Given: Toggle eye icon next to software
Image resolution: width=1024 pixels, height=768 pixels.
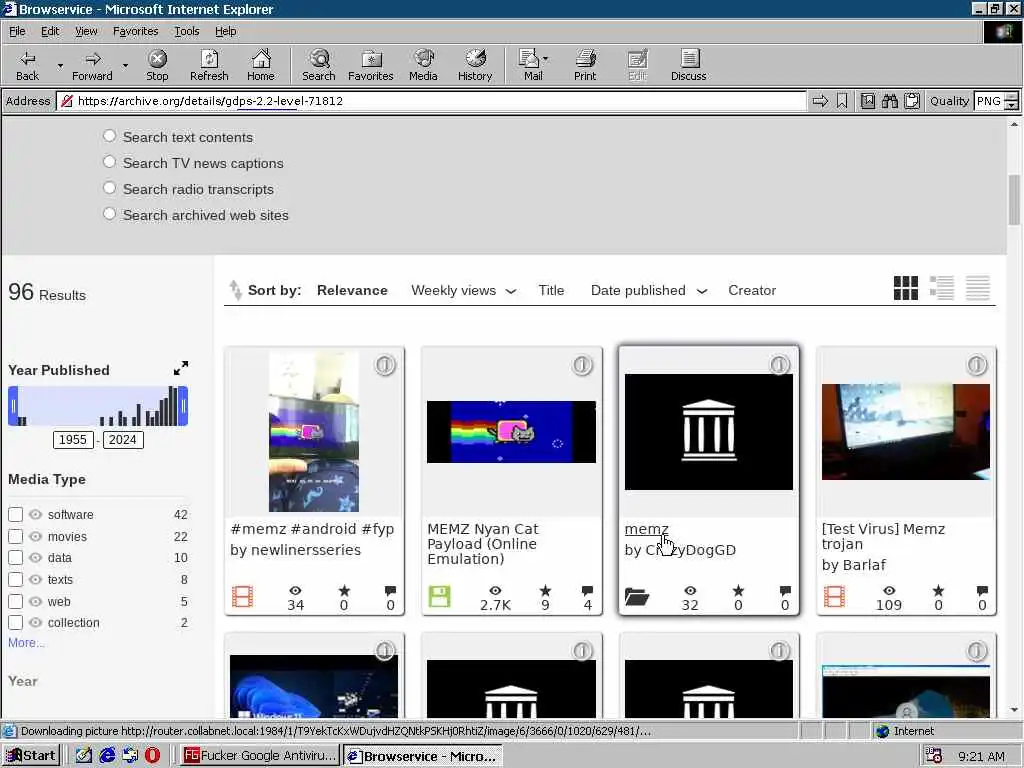Looking at the screenshot, I should (35, 515).
